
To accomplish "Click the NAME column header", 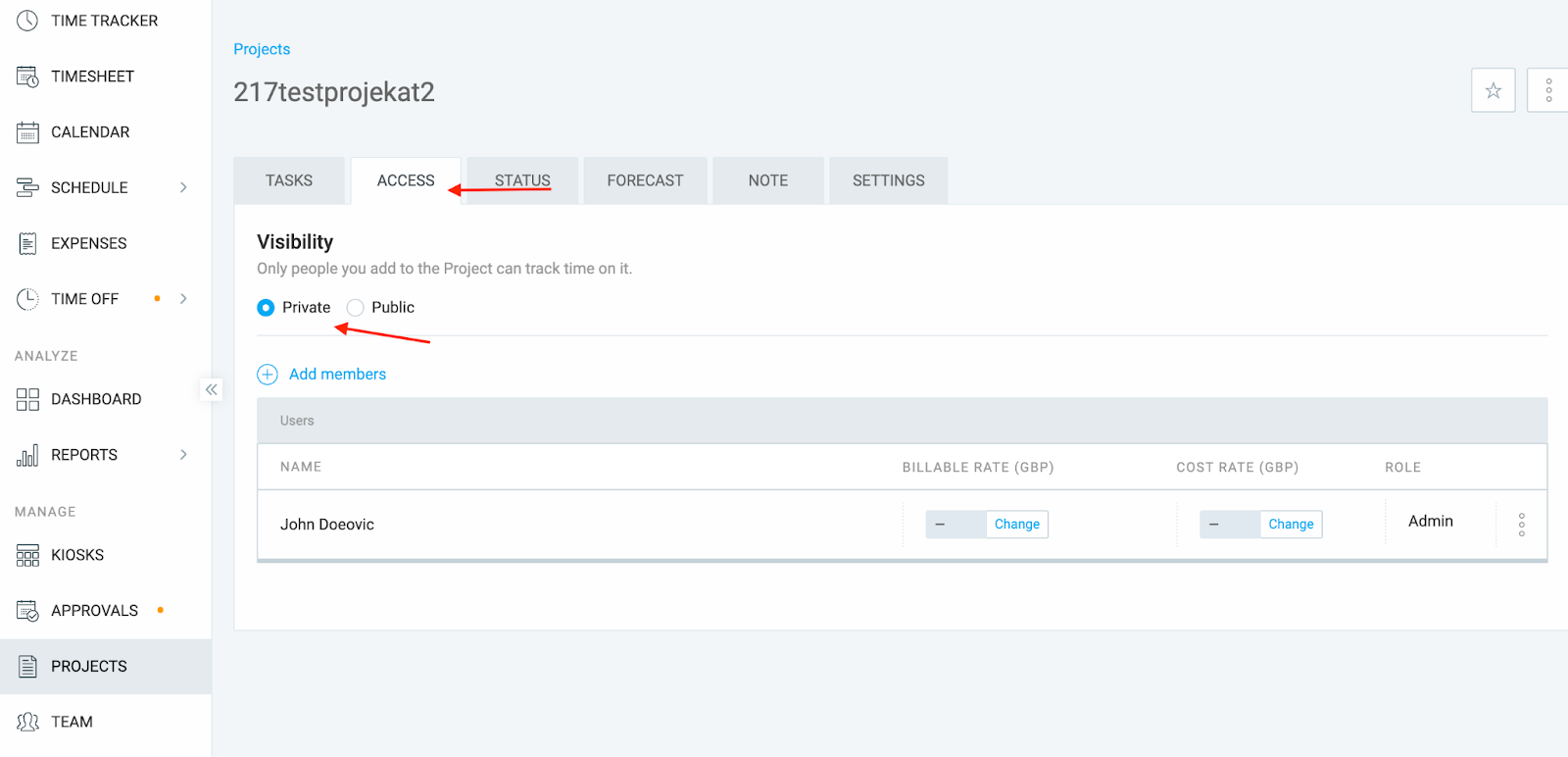I will click(x=301, y=467).
